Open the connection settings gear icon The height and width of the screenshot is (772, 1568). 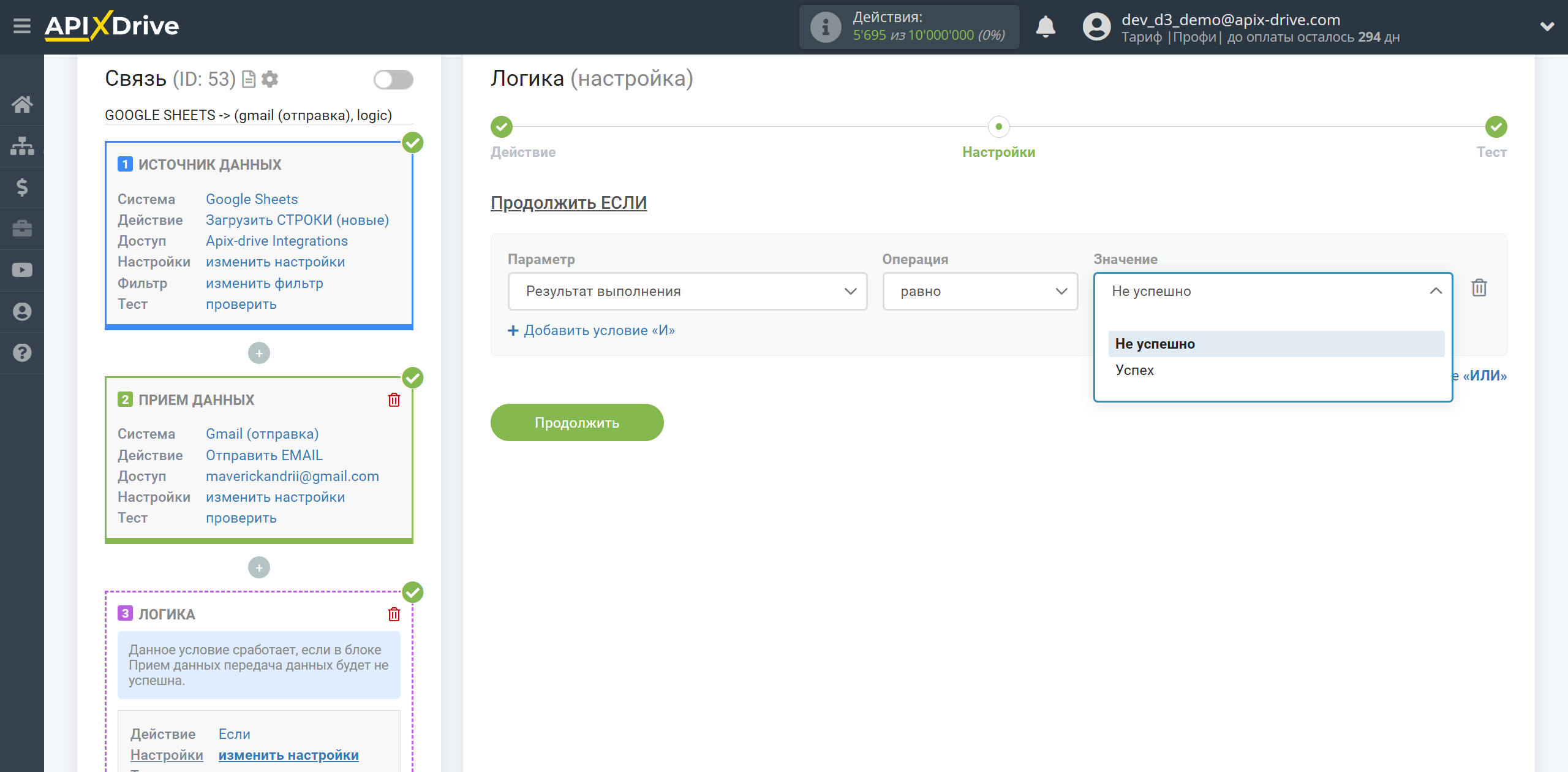(269, 80)
